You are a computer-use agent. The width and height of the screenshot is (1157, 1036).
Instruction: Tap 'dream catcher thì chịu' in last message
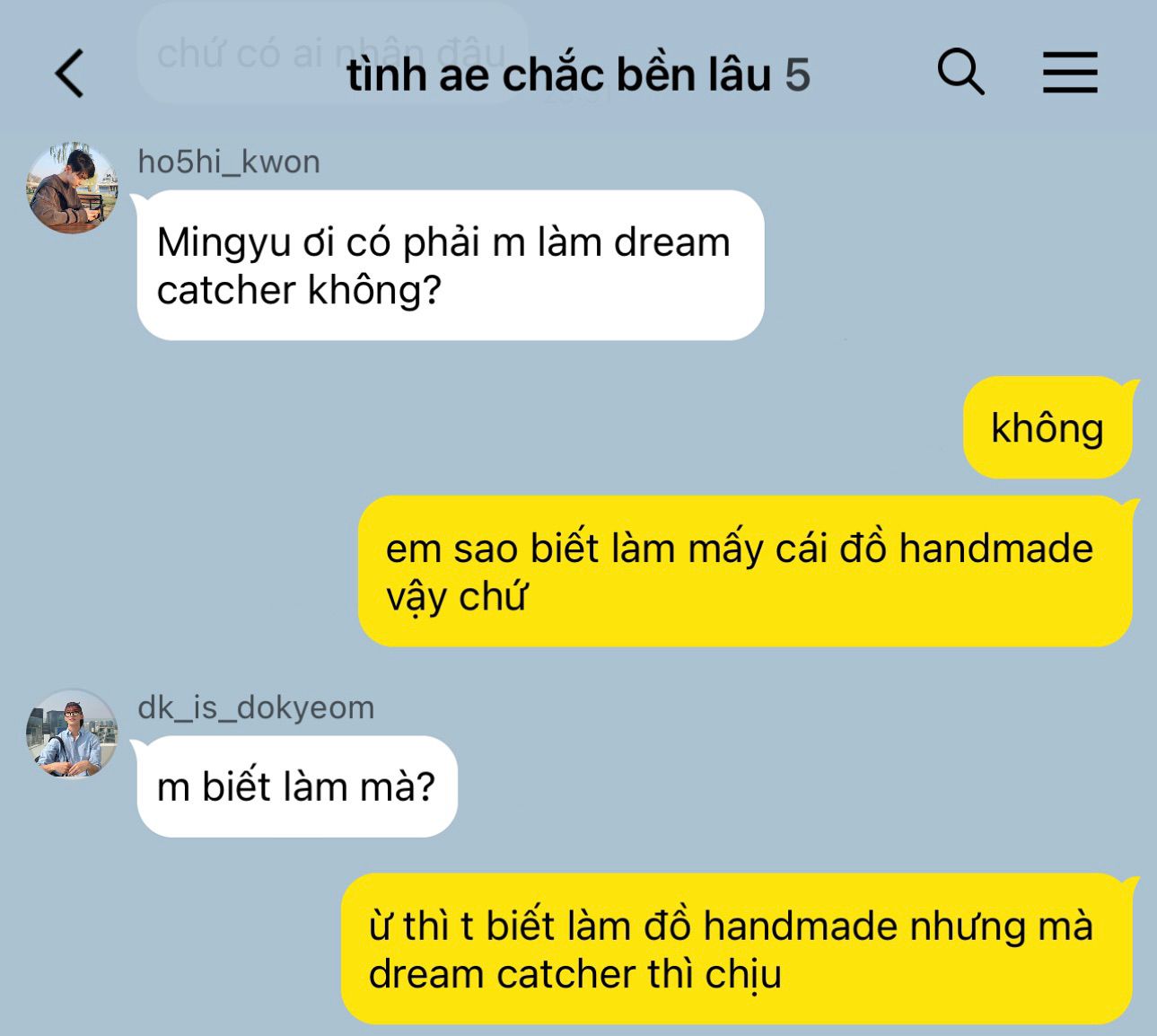click(x=574, y=974)
